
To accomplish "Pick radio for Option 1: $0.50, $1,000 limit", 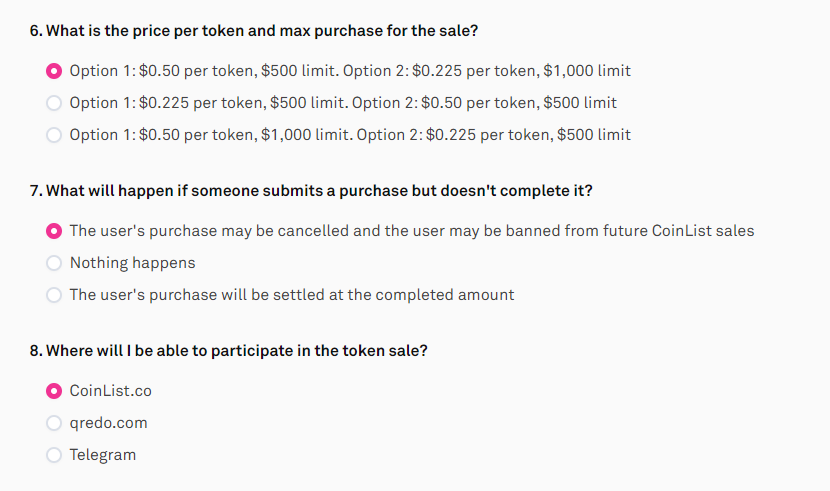I will tap(54, 135).
